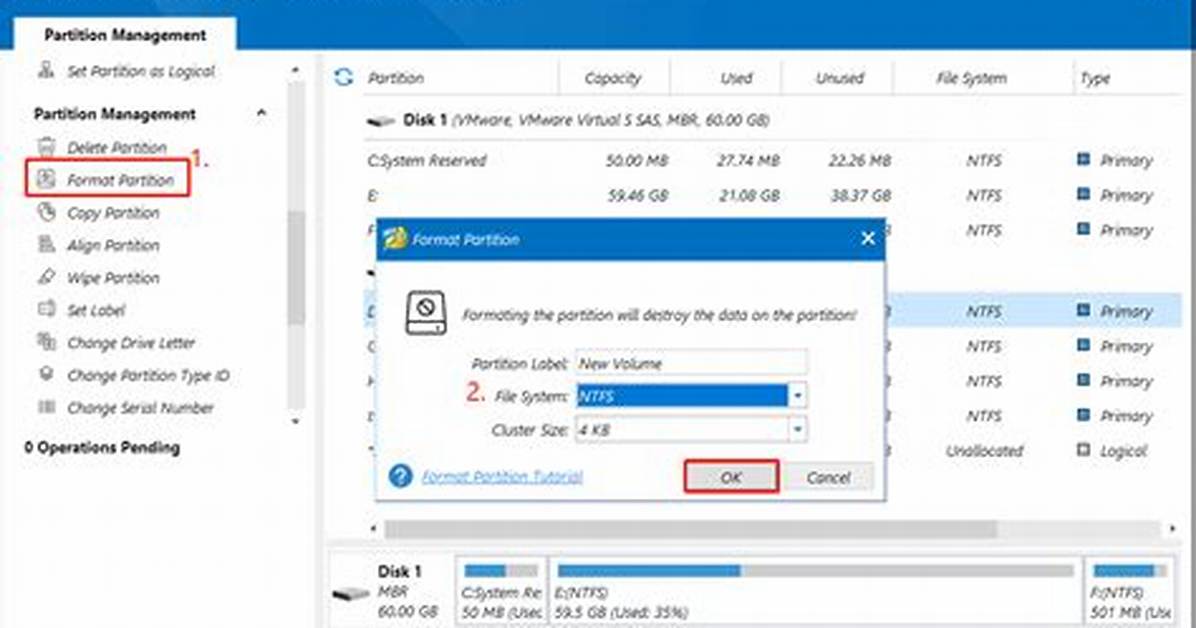Click the E:(NTFS) 59.5 GB disk map block

[815, 591]
